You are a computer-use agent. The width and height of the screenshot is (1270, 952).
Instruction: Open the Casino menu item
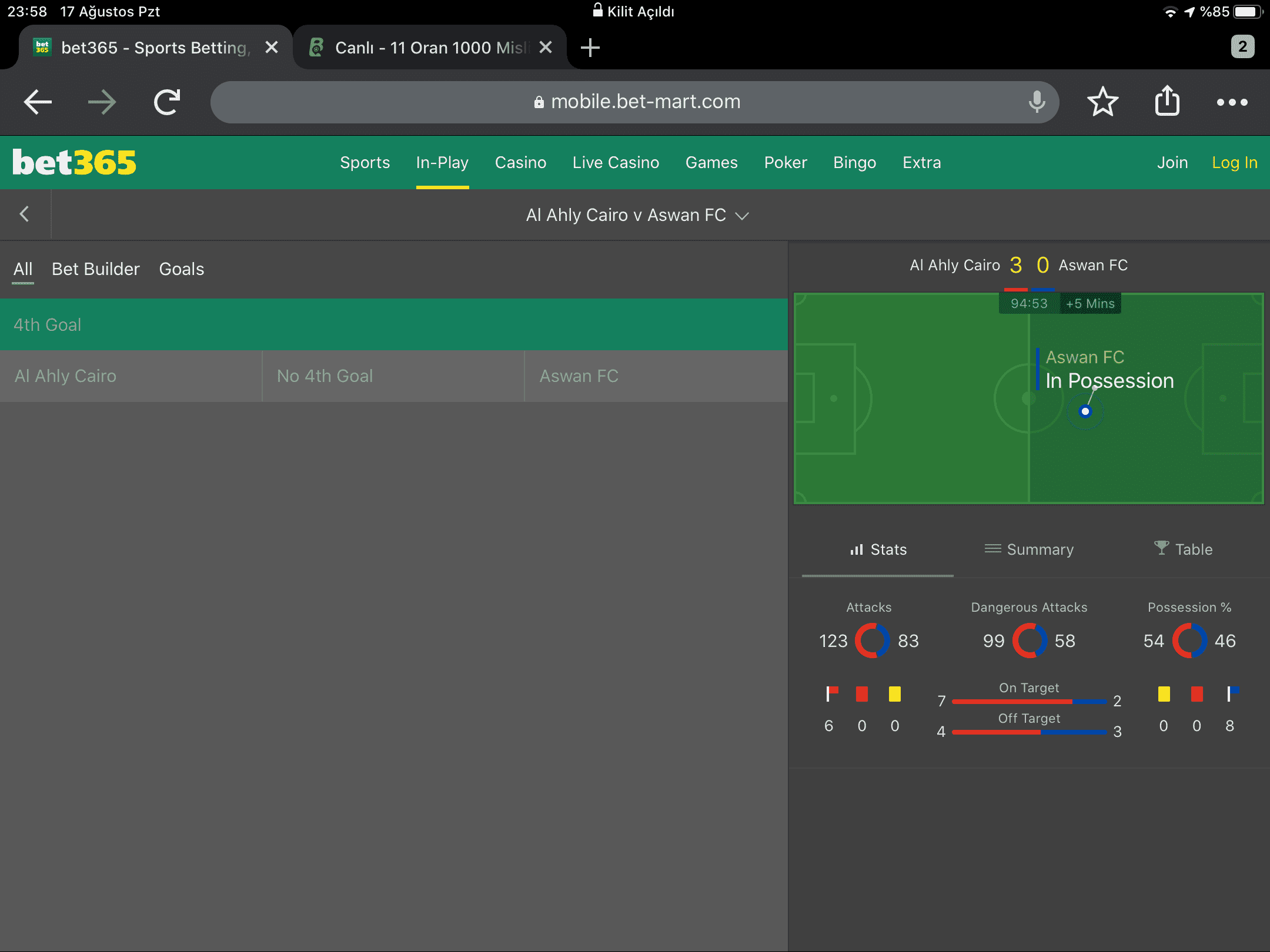[520, 163]
